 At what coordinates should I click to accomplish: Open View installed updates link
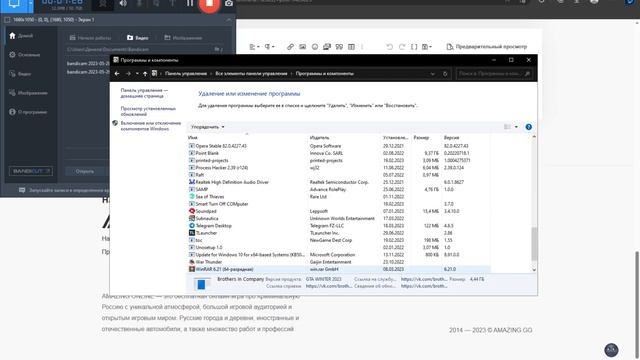click(148, 111)
